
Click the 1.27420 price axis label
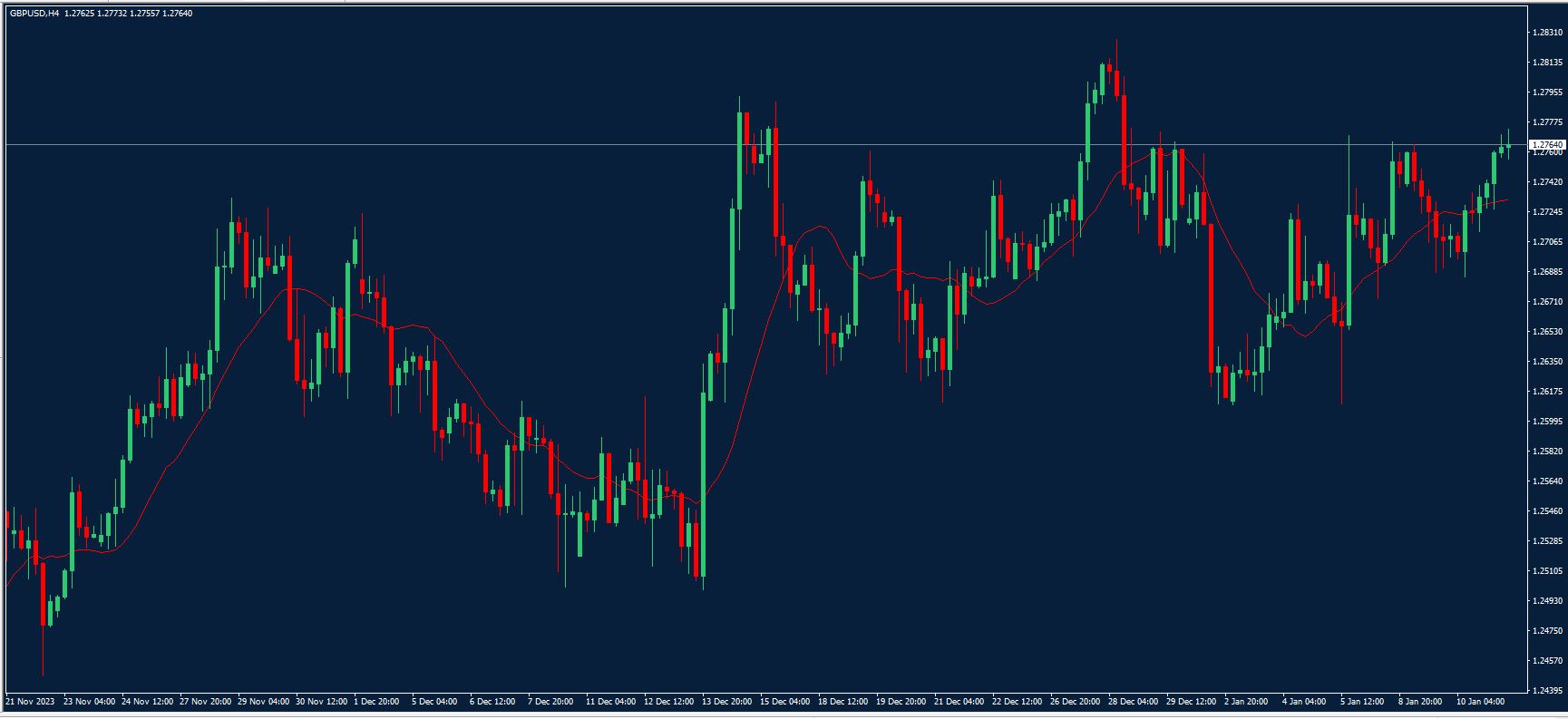[1547, 182]
